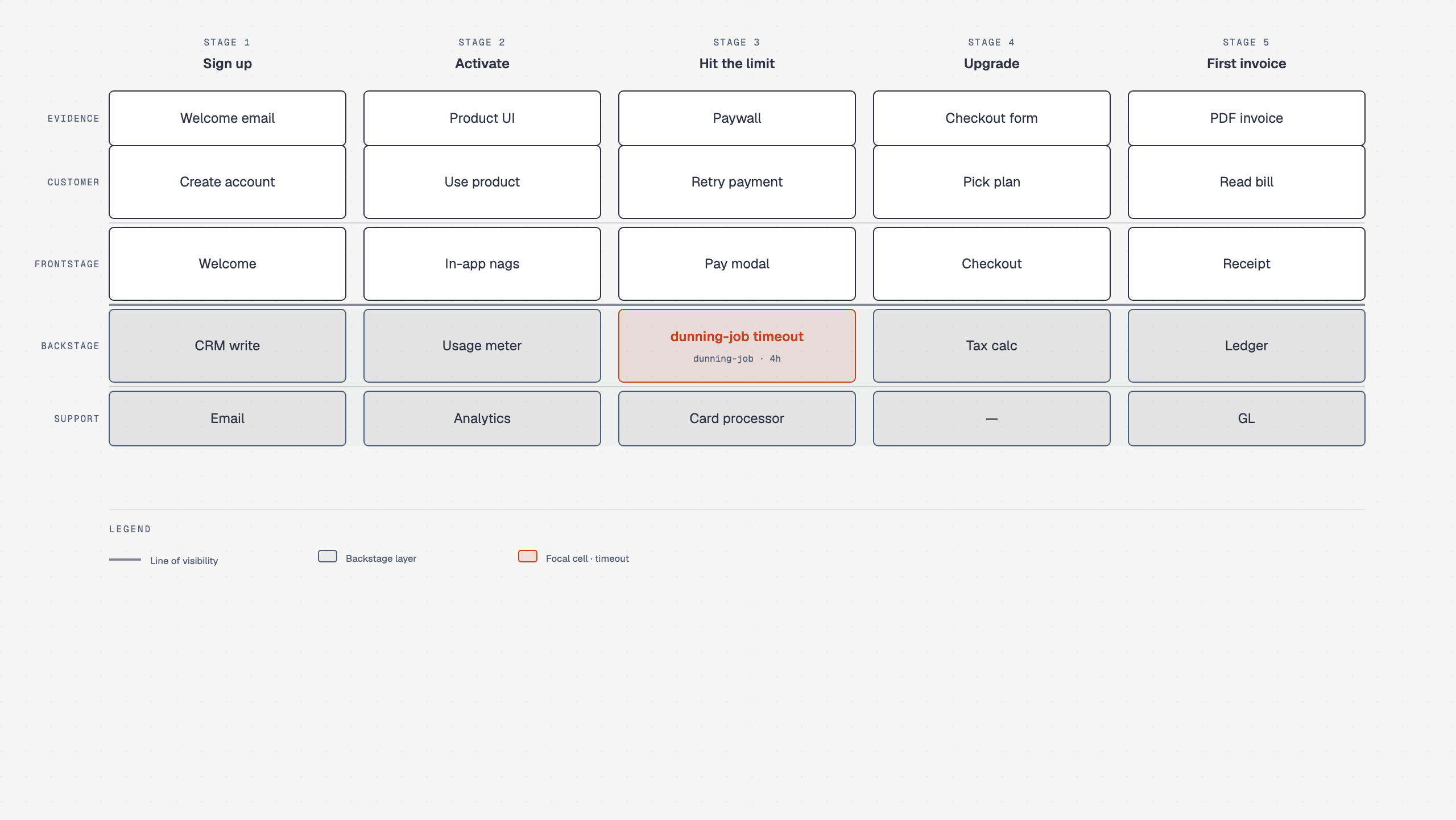This screenshot has height=820, width=1456.
Task: Click the STAGE 1 label
Action: pyautogui.click(x=227, y=42)
